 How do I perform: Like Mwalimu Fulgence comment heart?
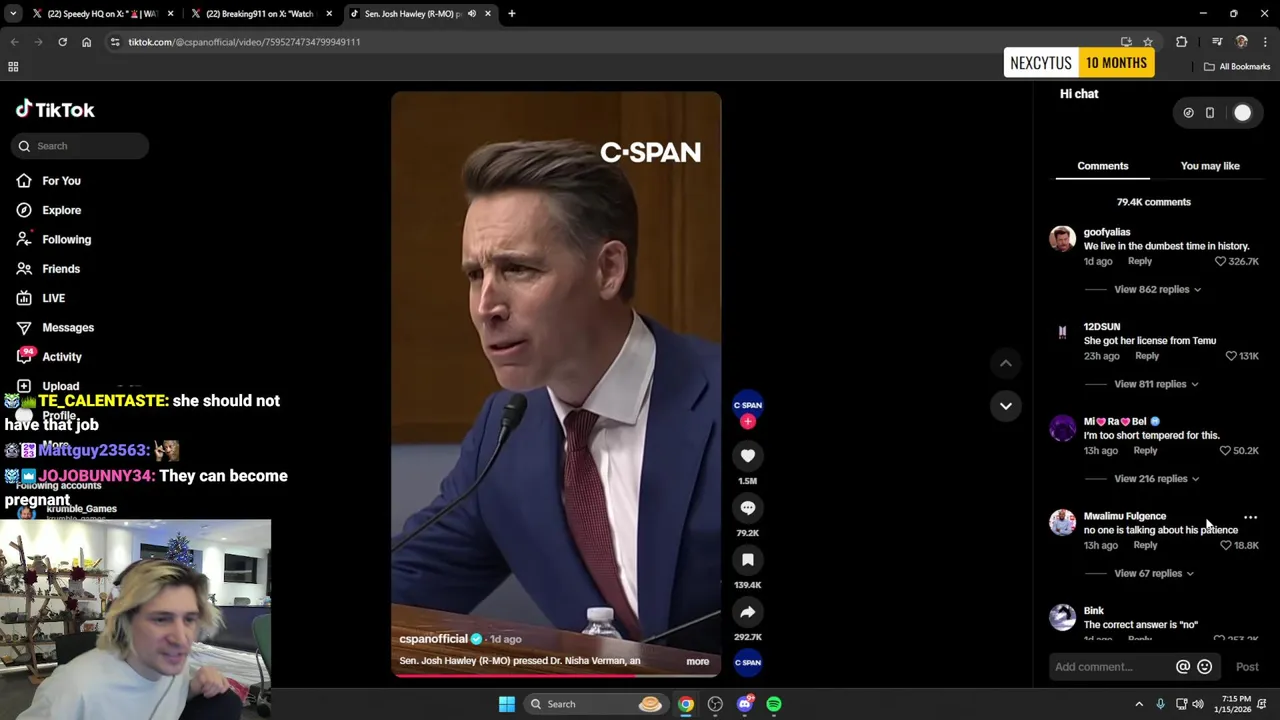point(1225,545)
